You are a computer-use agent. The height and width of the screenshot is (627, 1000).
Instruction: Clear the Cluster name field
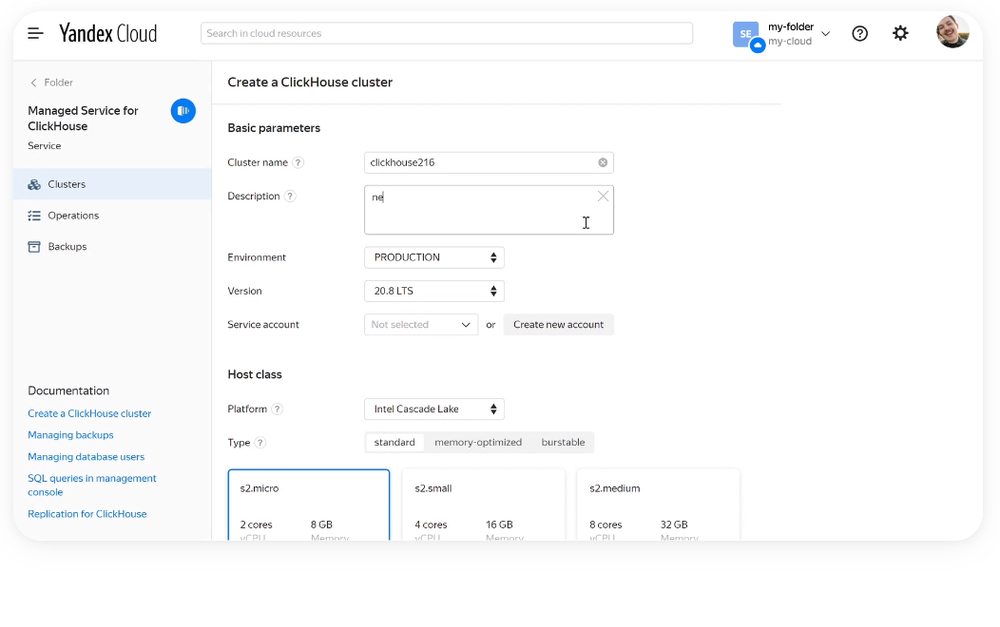tap(603, 163)
